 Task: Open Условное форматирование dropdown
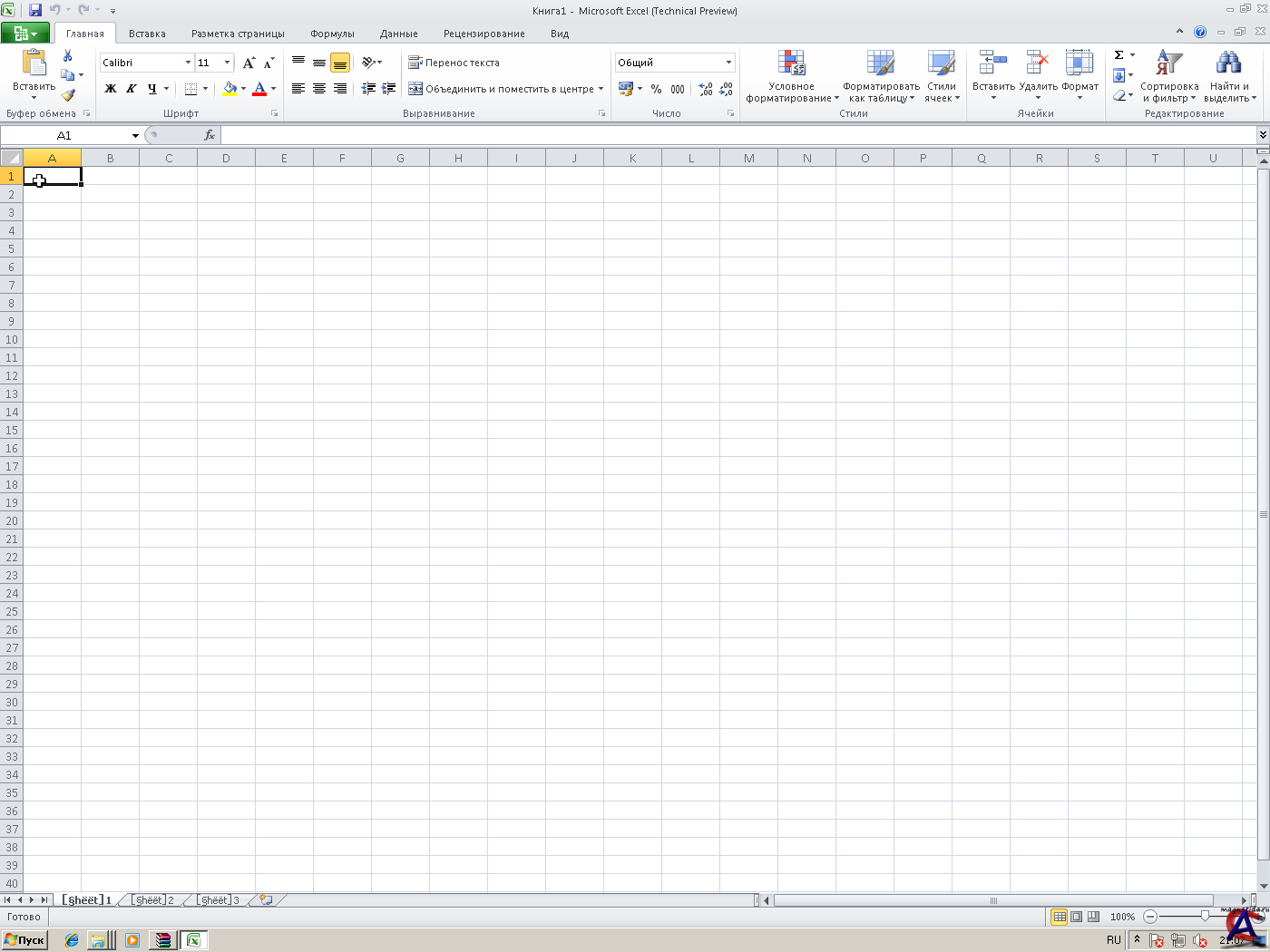click(792, 77)
